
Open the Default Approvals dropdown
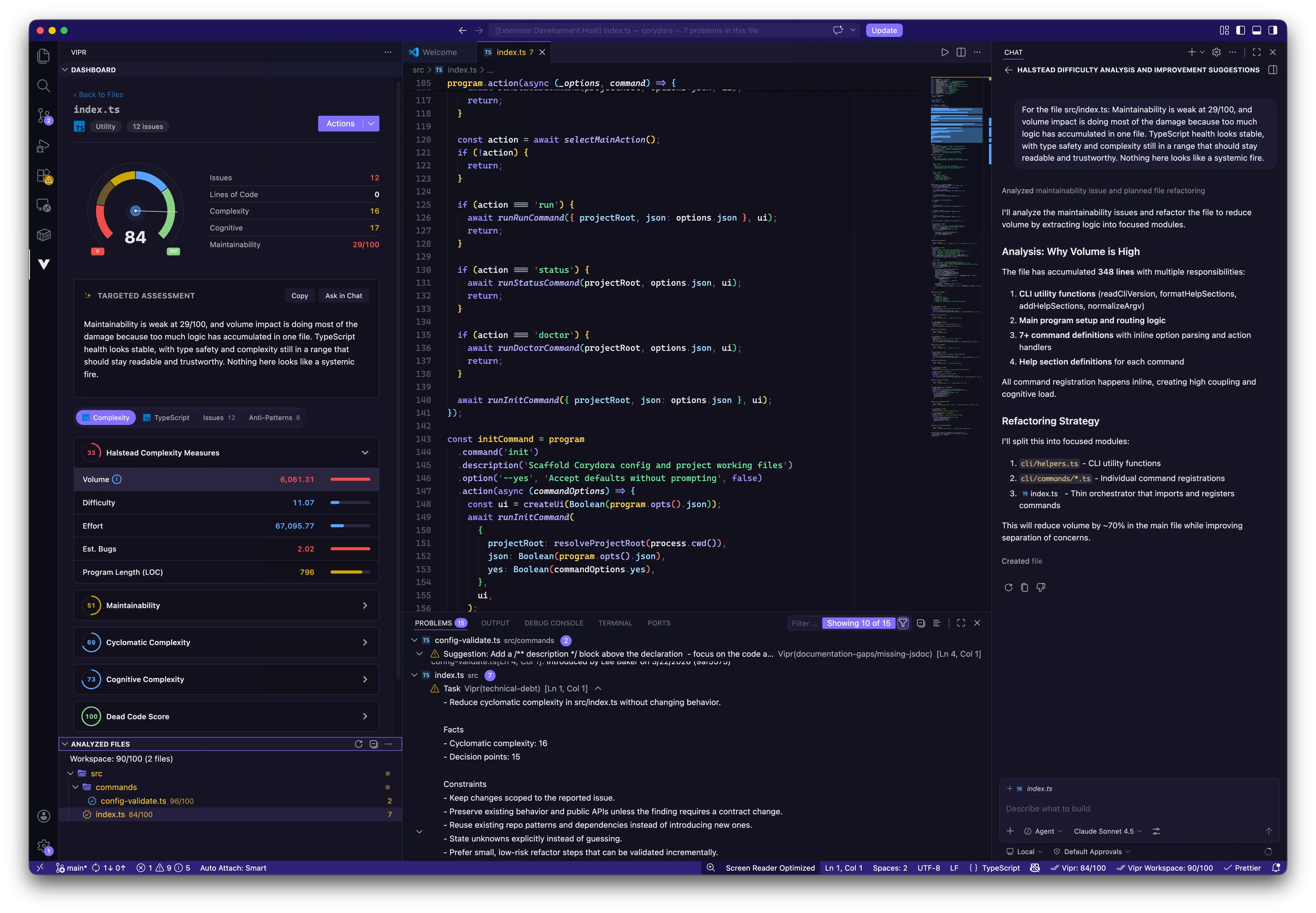click(x=1092, y=852)
